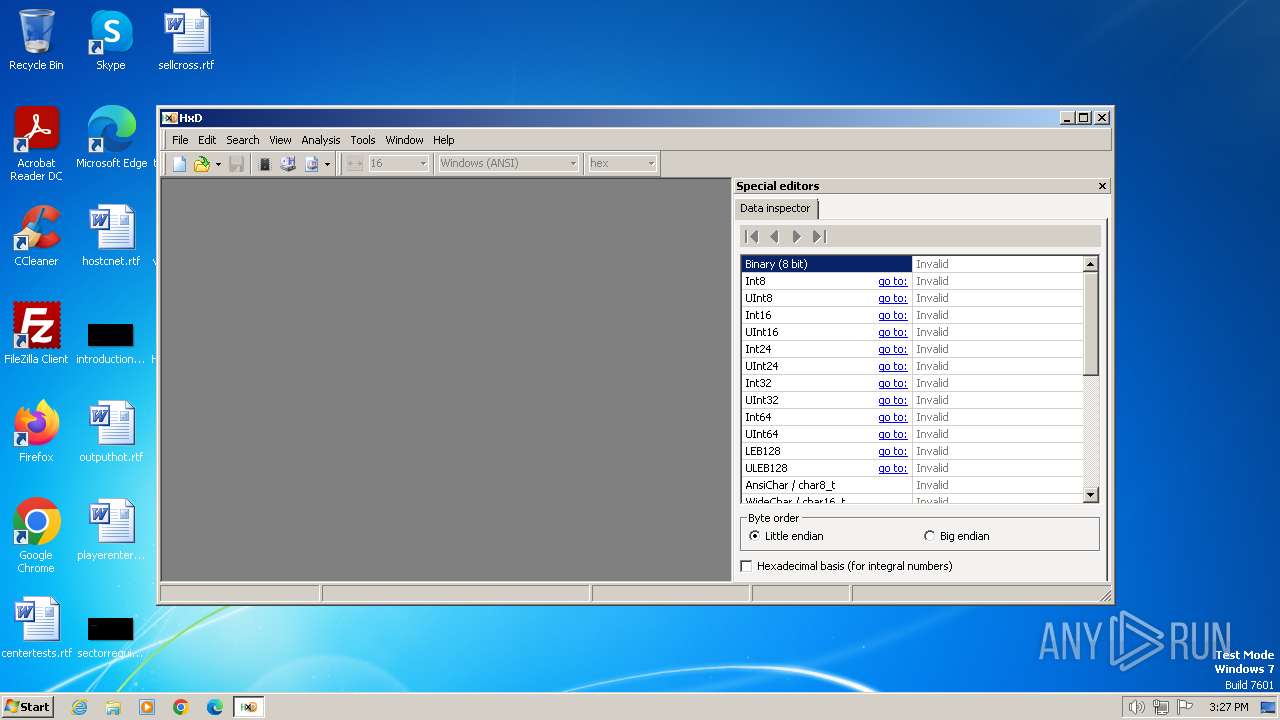
Task: Expand the open file dropdown arrow
Action: (x=218, y=164)
